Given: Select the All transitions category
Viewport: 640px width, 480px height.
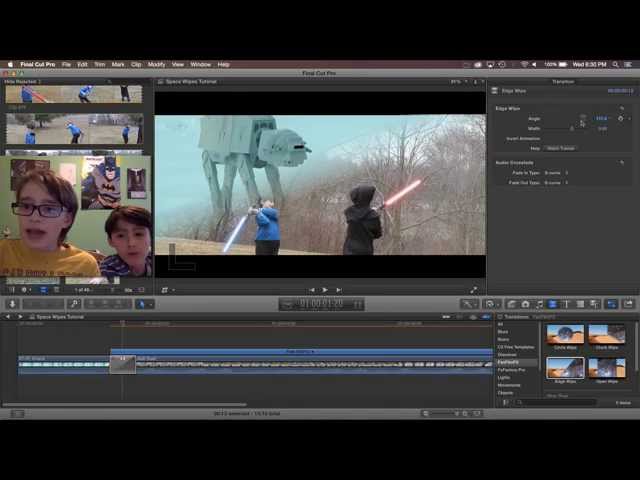Looking at the screenshot, I should tap(500, 324).
